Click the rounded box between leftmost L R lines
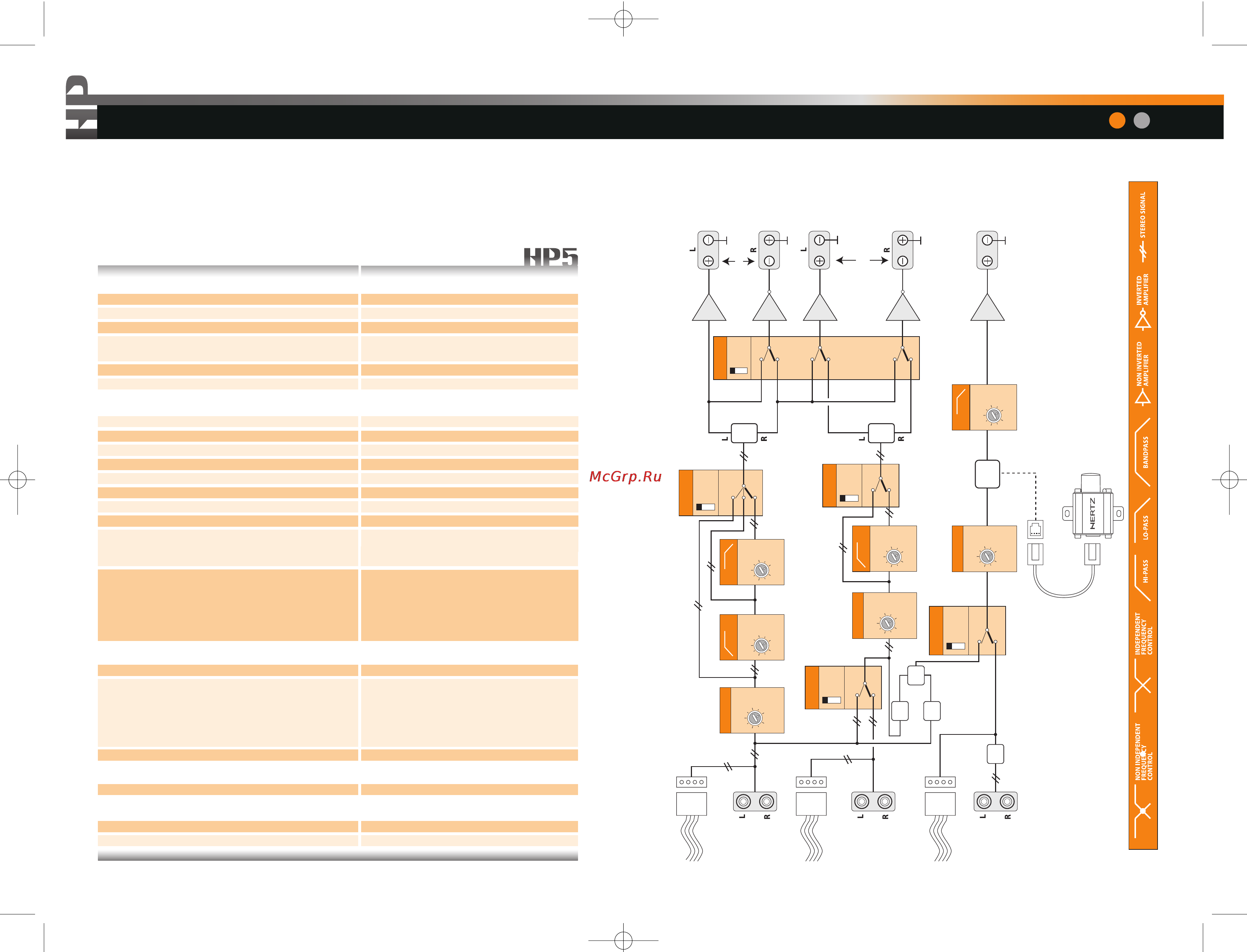The width and height of the screenshot is (1247, 952). click(x=744, y=434)
